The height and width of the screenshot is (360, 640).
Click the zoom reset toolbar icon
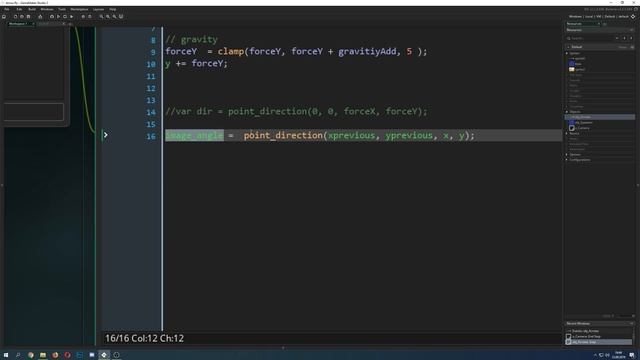[108, 17]
